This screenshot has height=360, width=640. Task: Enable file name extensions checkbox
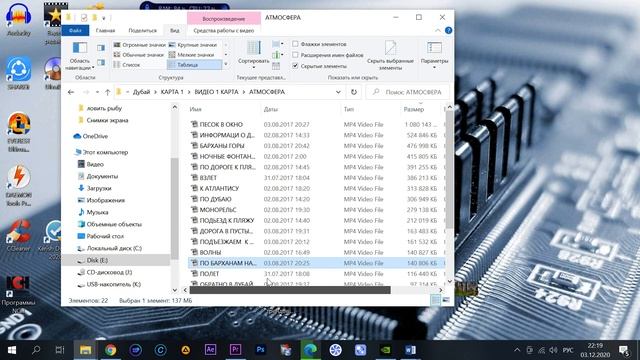tap(328, 55)
